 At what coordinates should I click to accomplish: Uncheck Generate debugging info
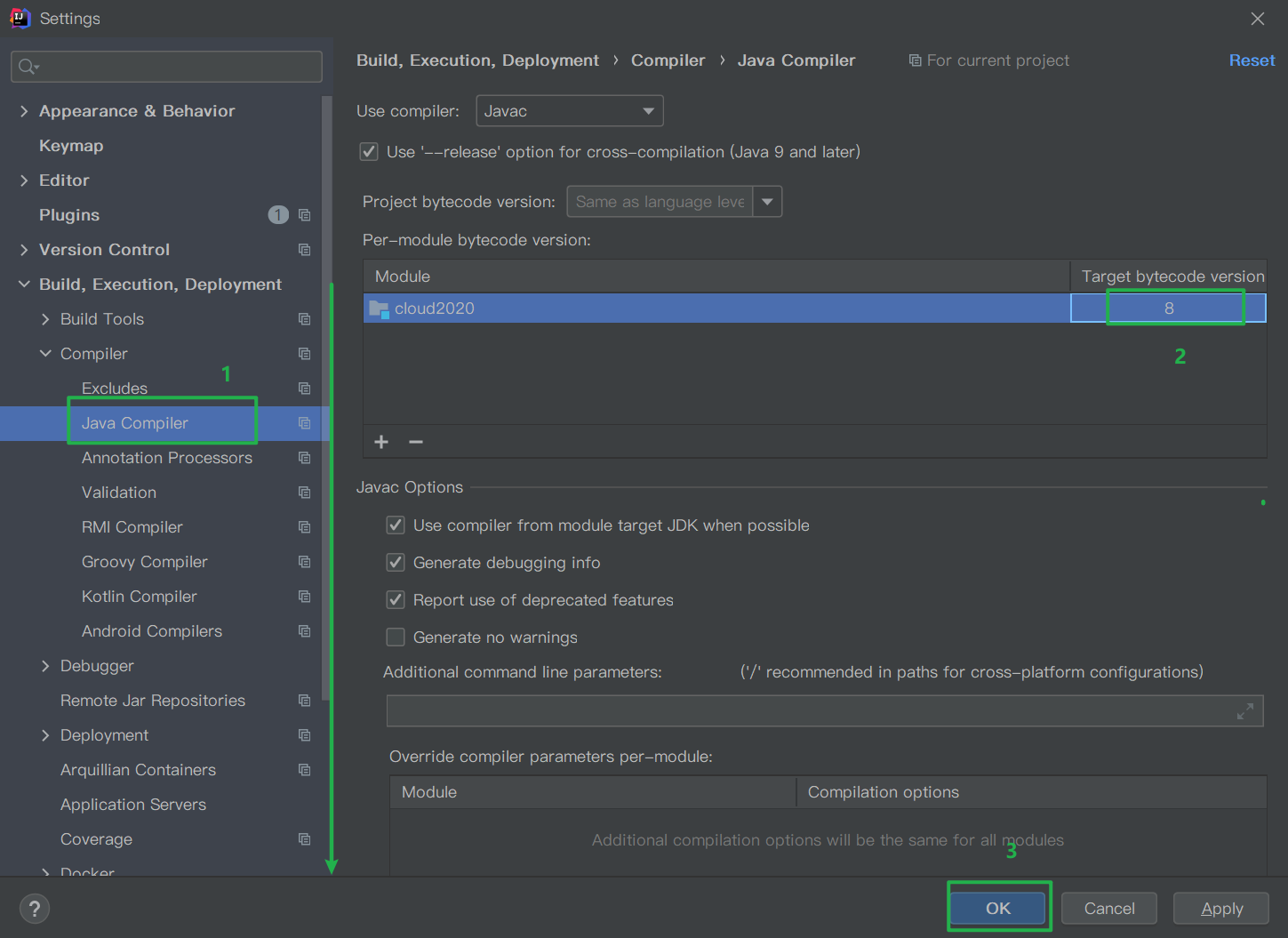396,563
